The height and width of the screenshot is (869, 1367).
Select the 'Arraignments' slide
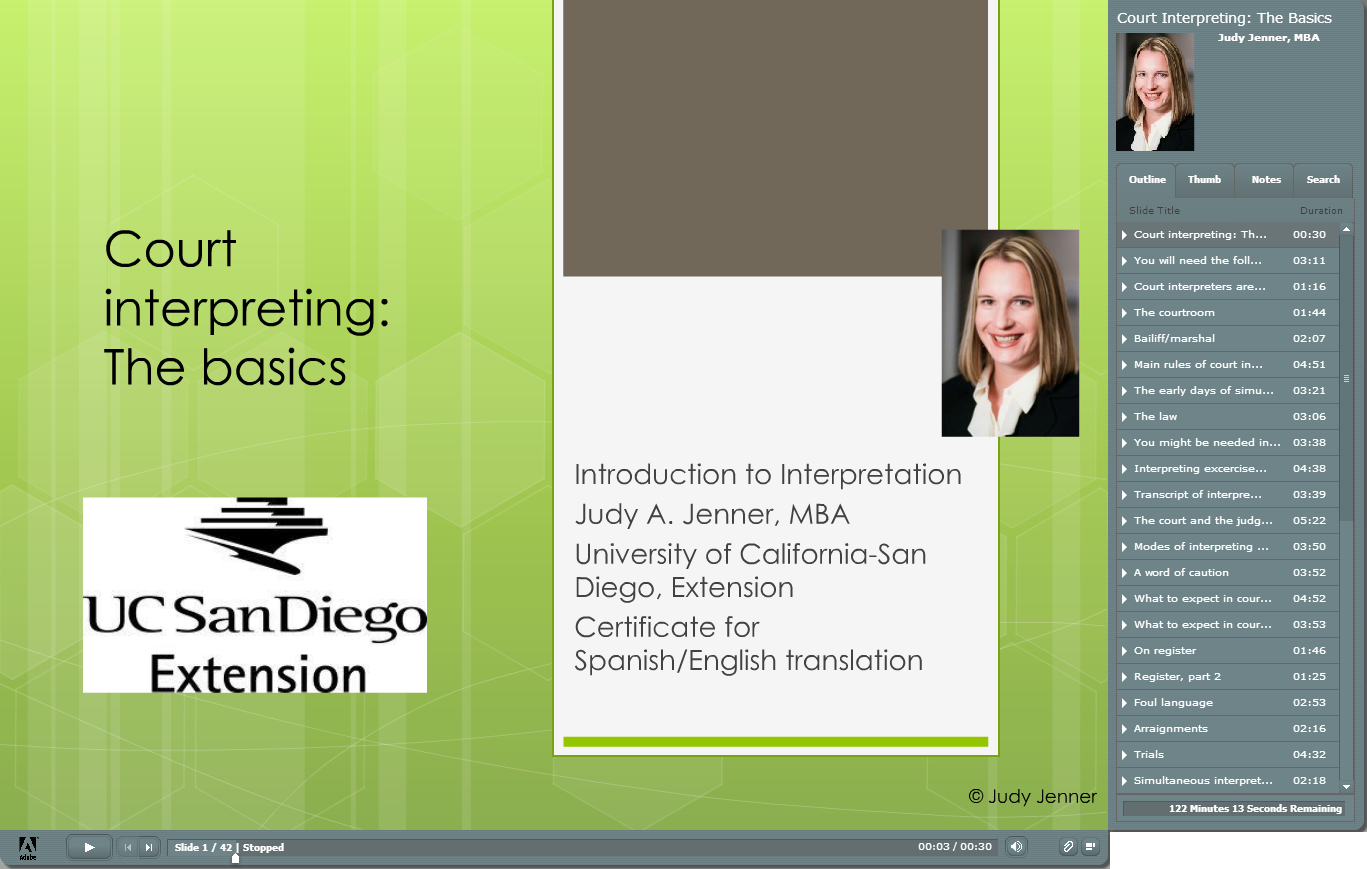point(1228,728)
